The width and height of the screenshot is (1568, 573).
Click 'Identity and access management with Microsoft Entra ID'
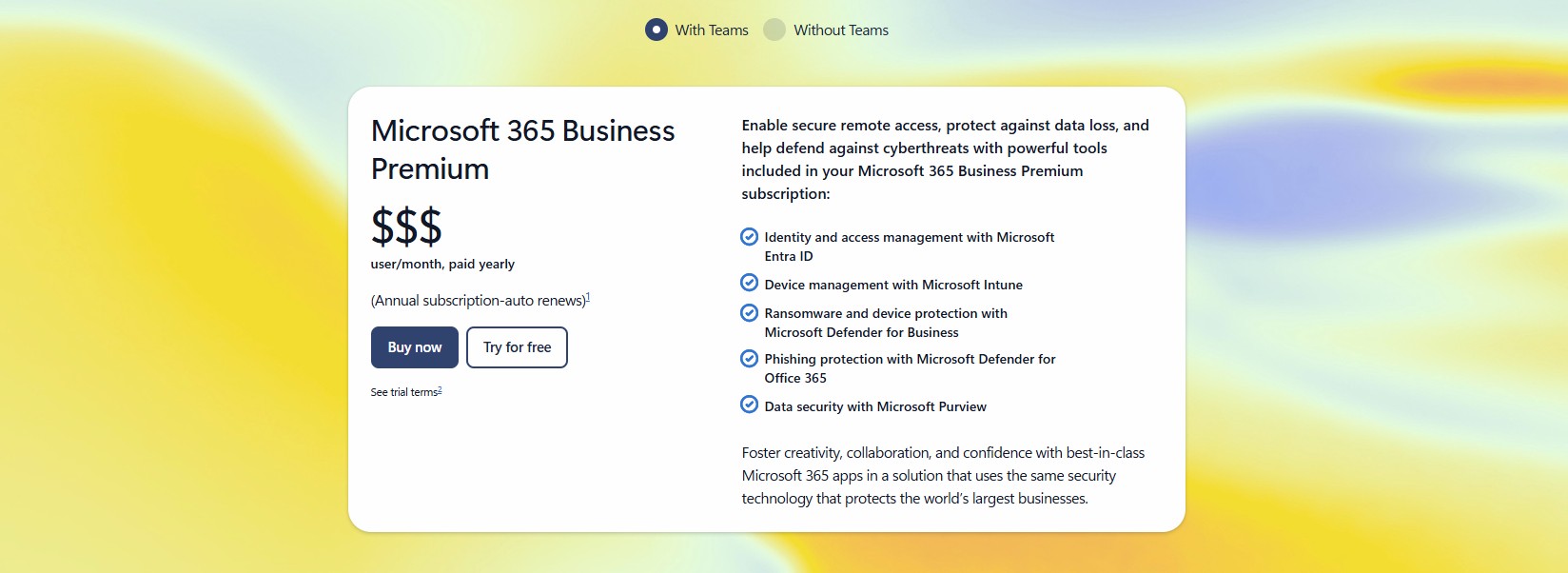(x=910, y=247)
